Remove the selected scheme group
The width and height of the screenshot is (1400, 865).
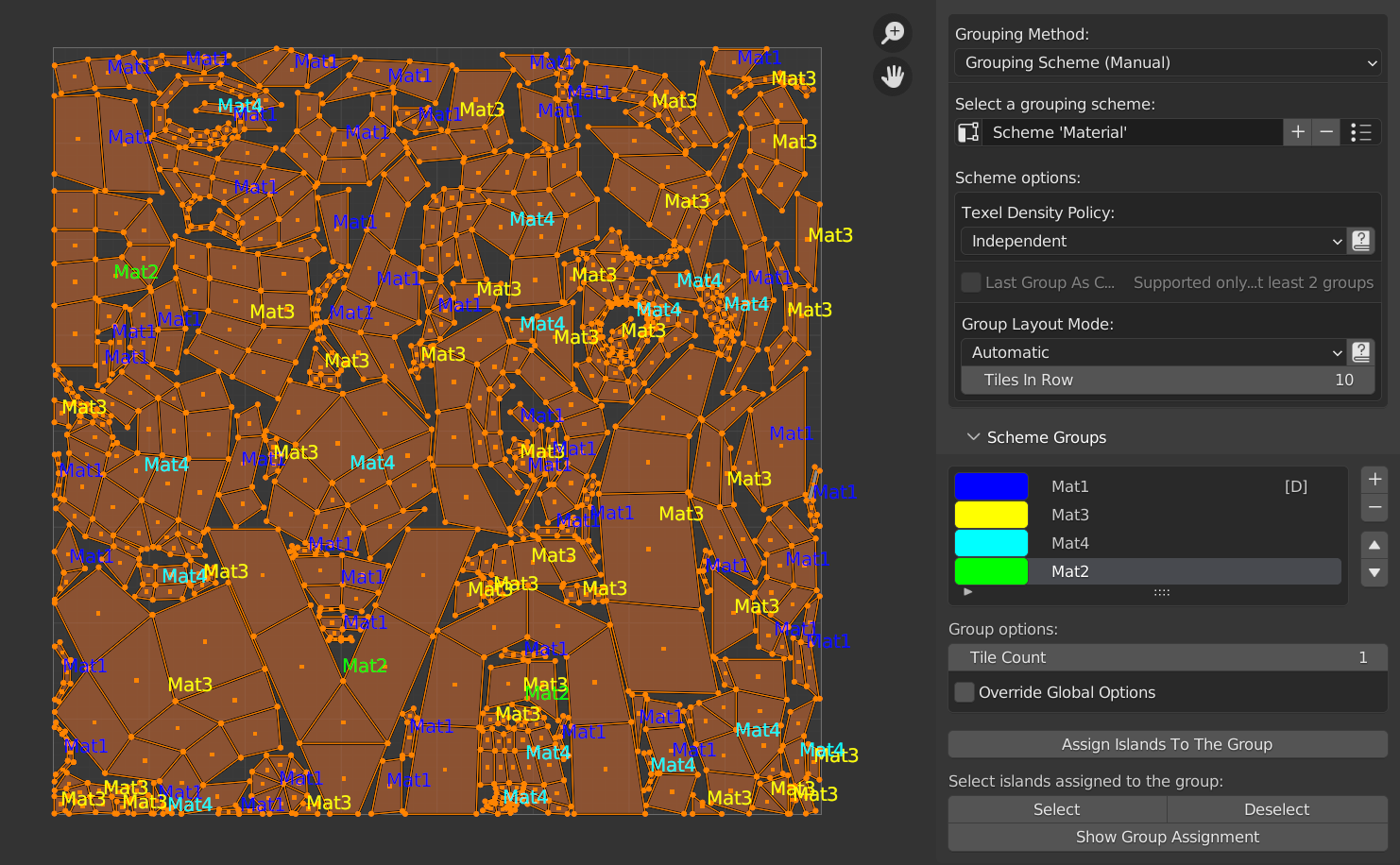pos(1374,507)
